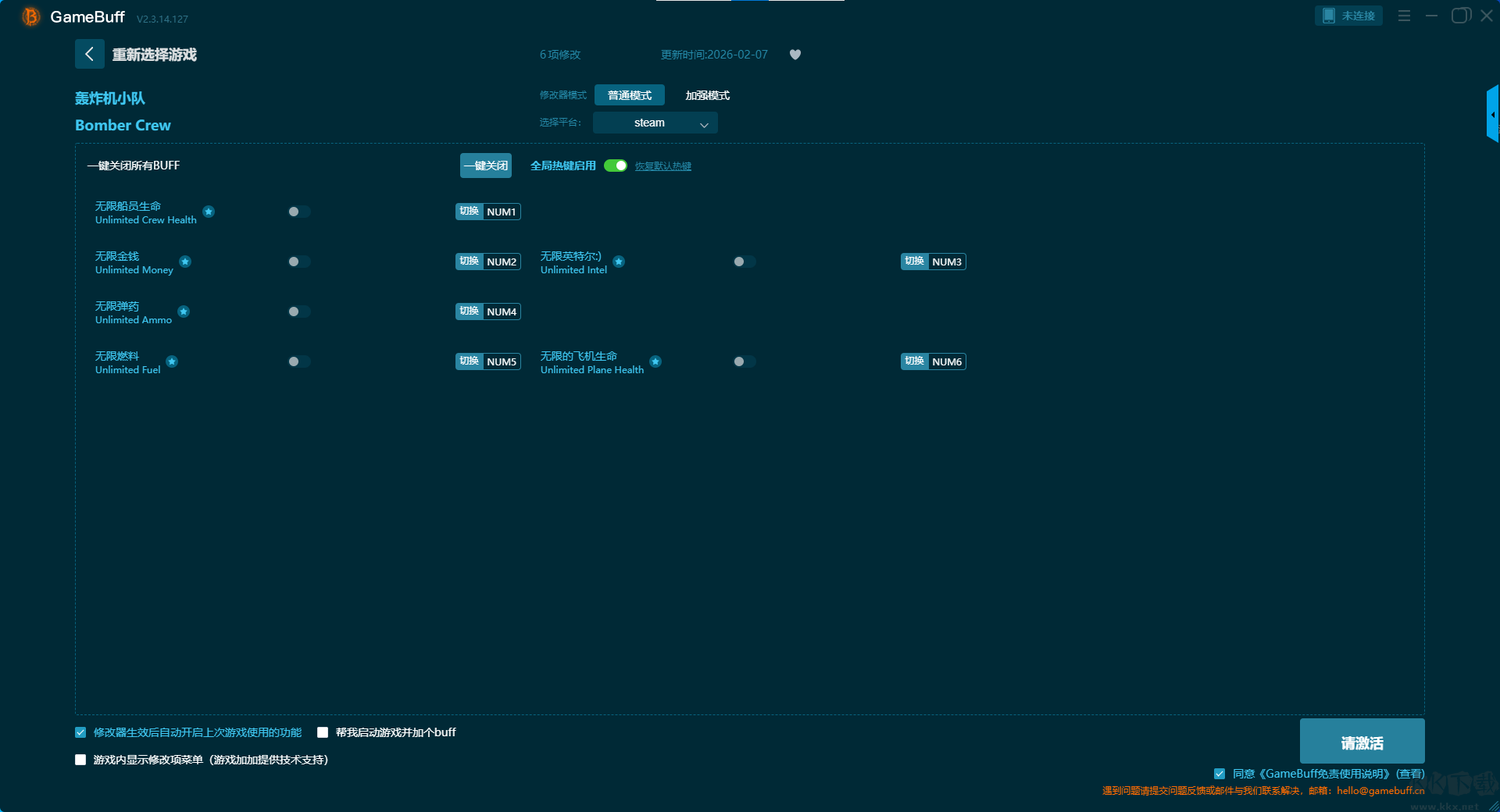
Task: Expand the collapsed side panel on right edge
Action: [x=1492, y=115]
